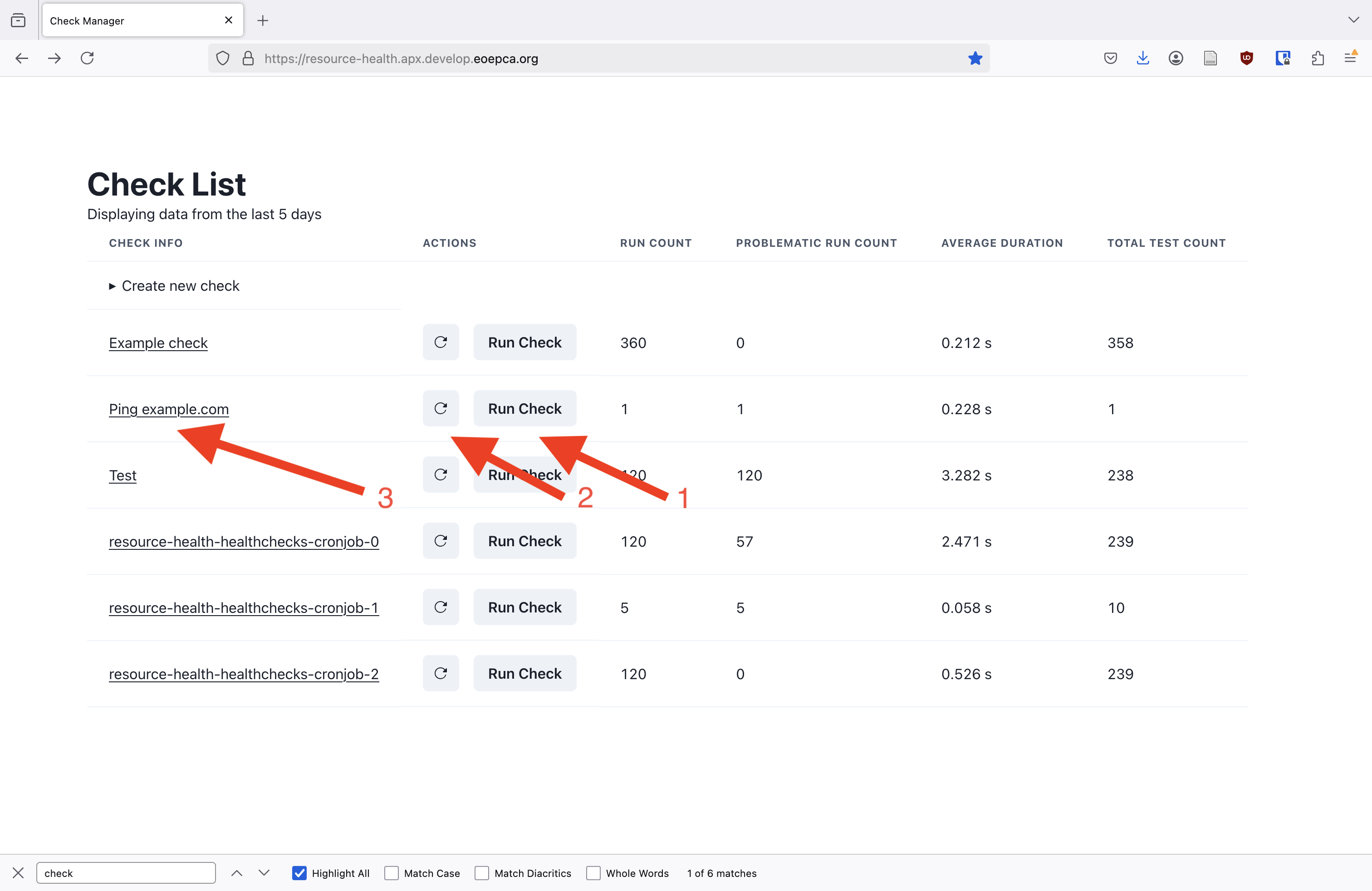This screenshot has width=1372, height=891.
Task: Open the extensions puzzle icon
Action: coord(1317,58)
